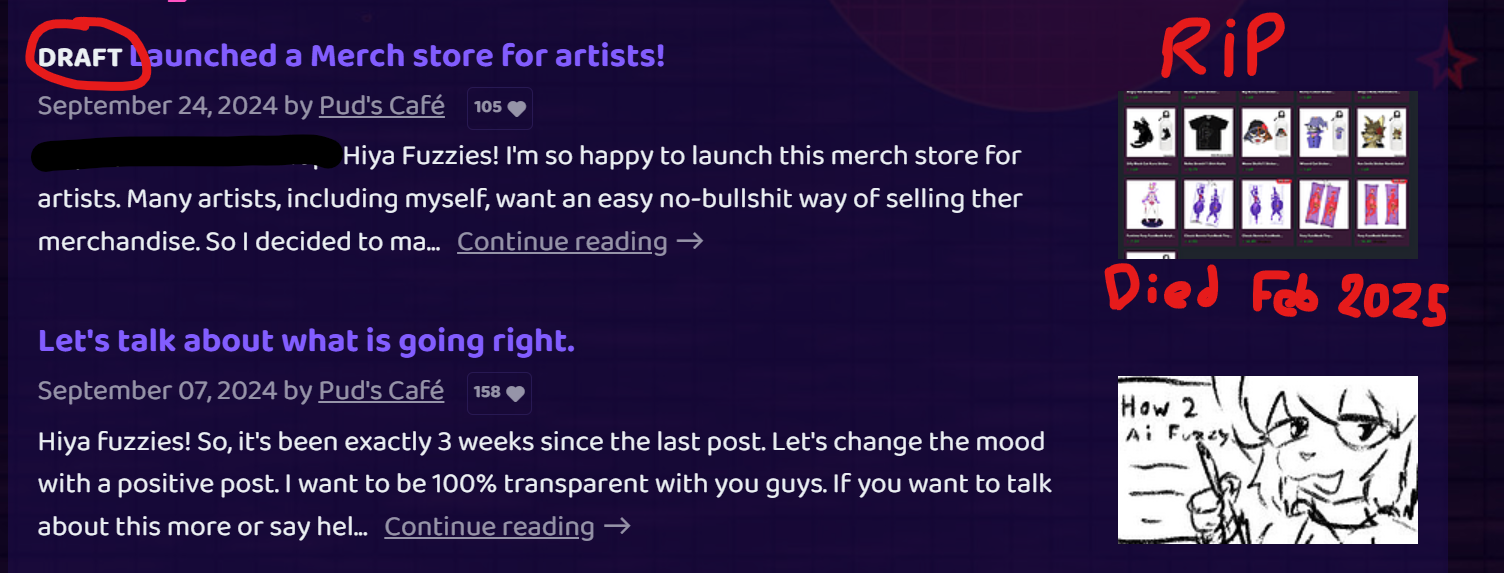Open the 'How 2 Ai Fuzzy' sketch thumbnail
This screenshot has width=1504, height=573.
coord(1268,460)
